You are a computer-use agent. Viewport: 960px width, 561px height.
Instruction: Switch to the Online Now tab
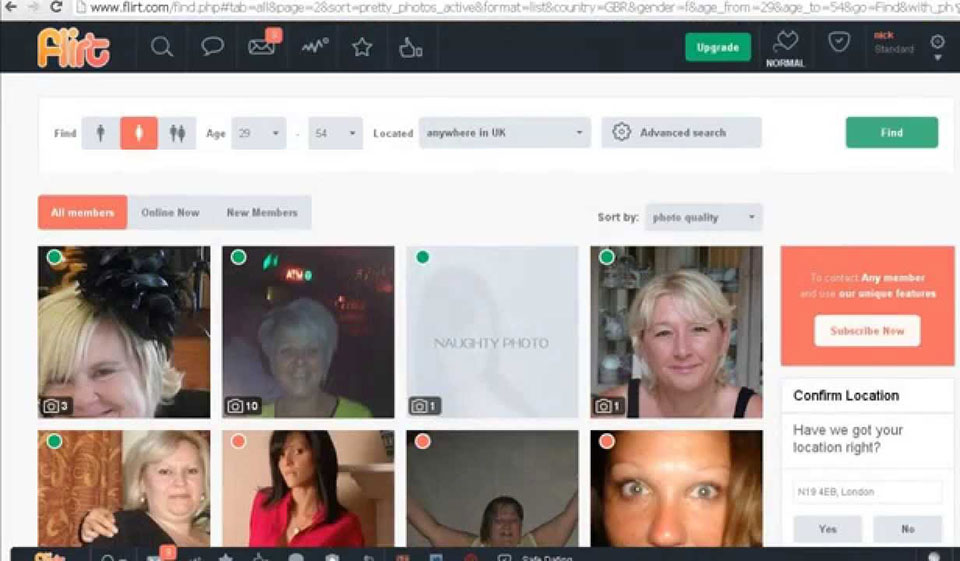coord(170,212)
